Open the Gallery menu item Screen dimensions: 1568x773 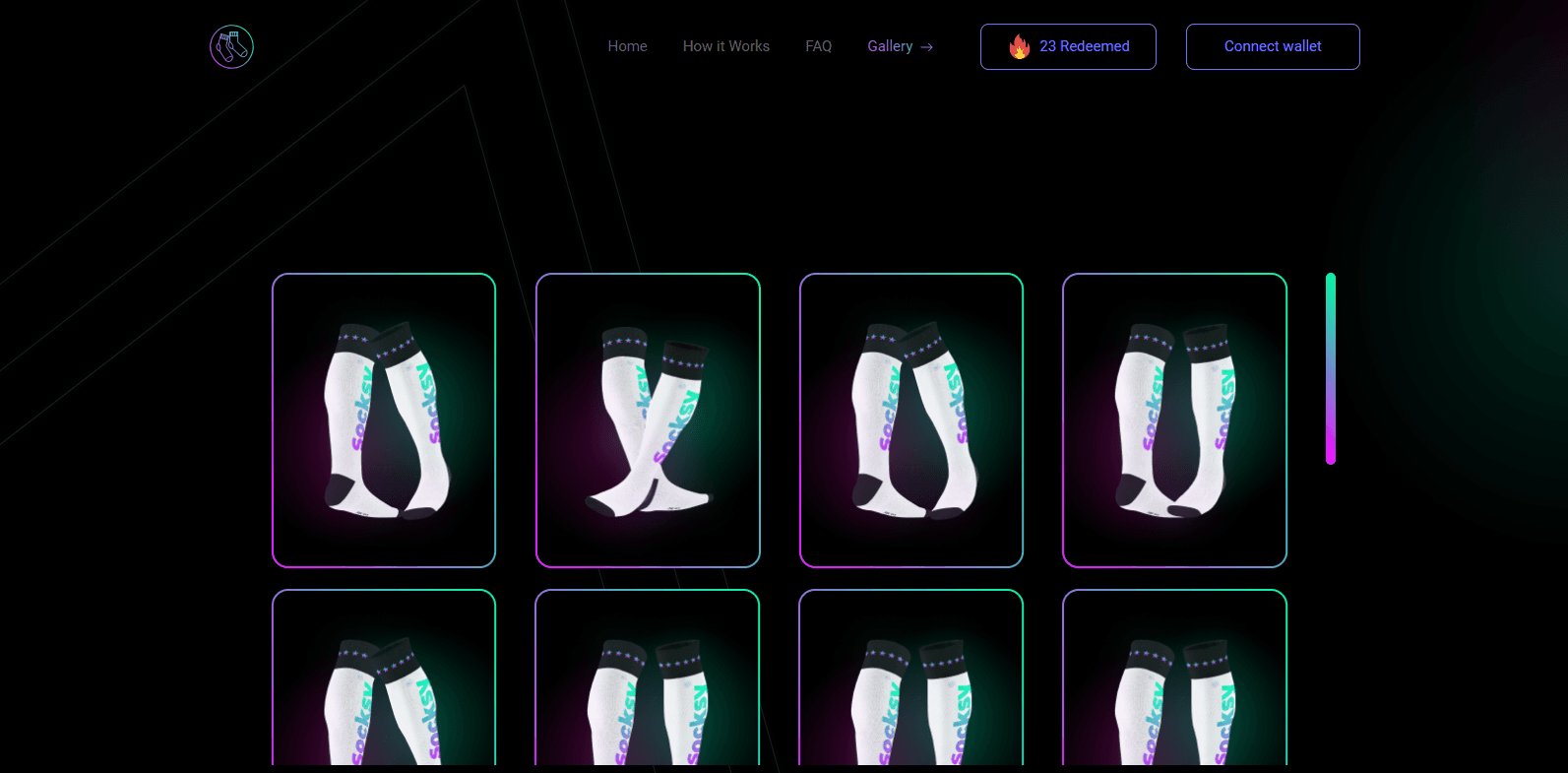[890, 46]
